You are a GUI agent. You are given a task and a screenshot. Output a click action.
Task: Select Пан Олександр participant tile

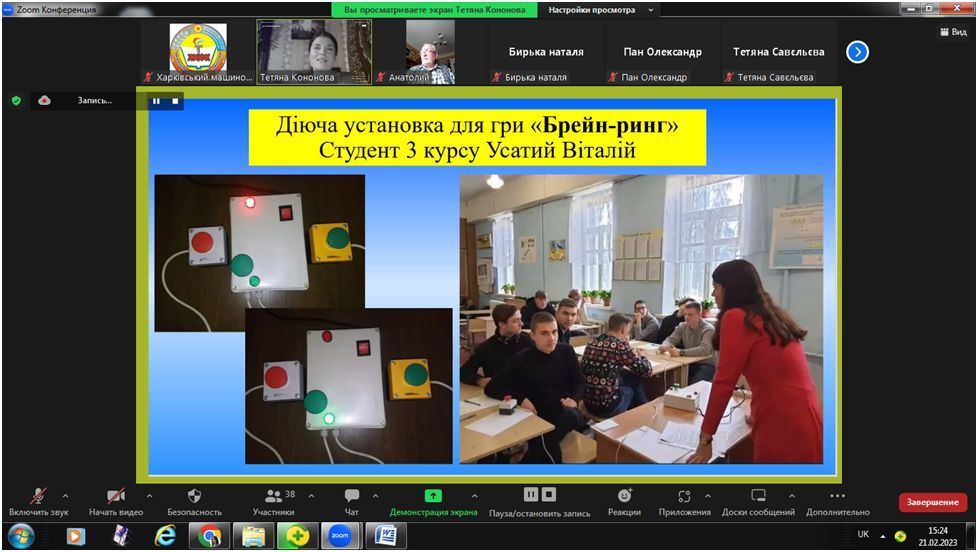662,52
